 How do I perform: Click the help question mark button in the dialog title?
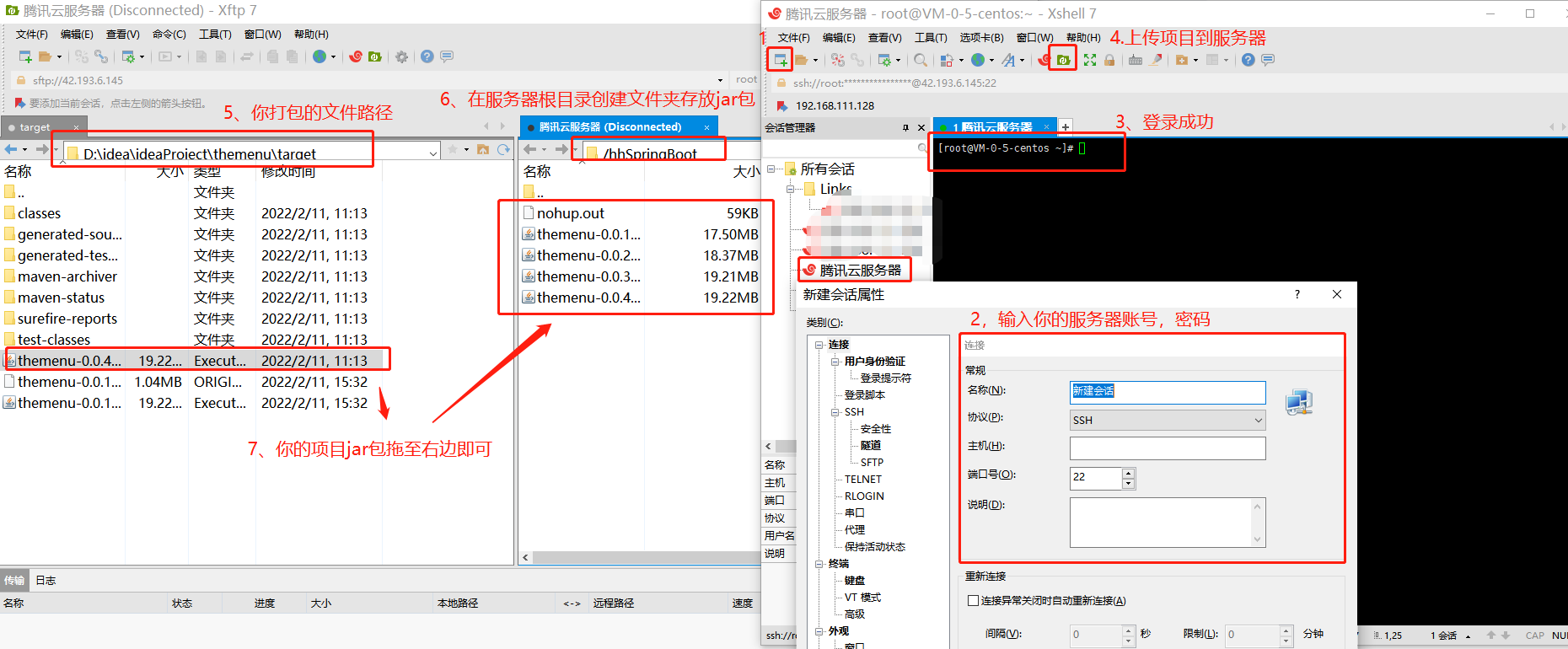click(x=1297, y=294)
